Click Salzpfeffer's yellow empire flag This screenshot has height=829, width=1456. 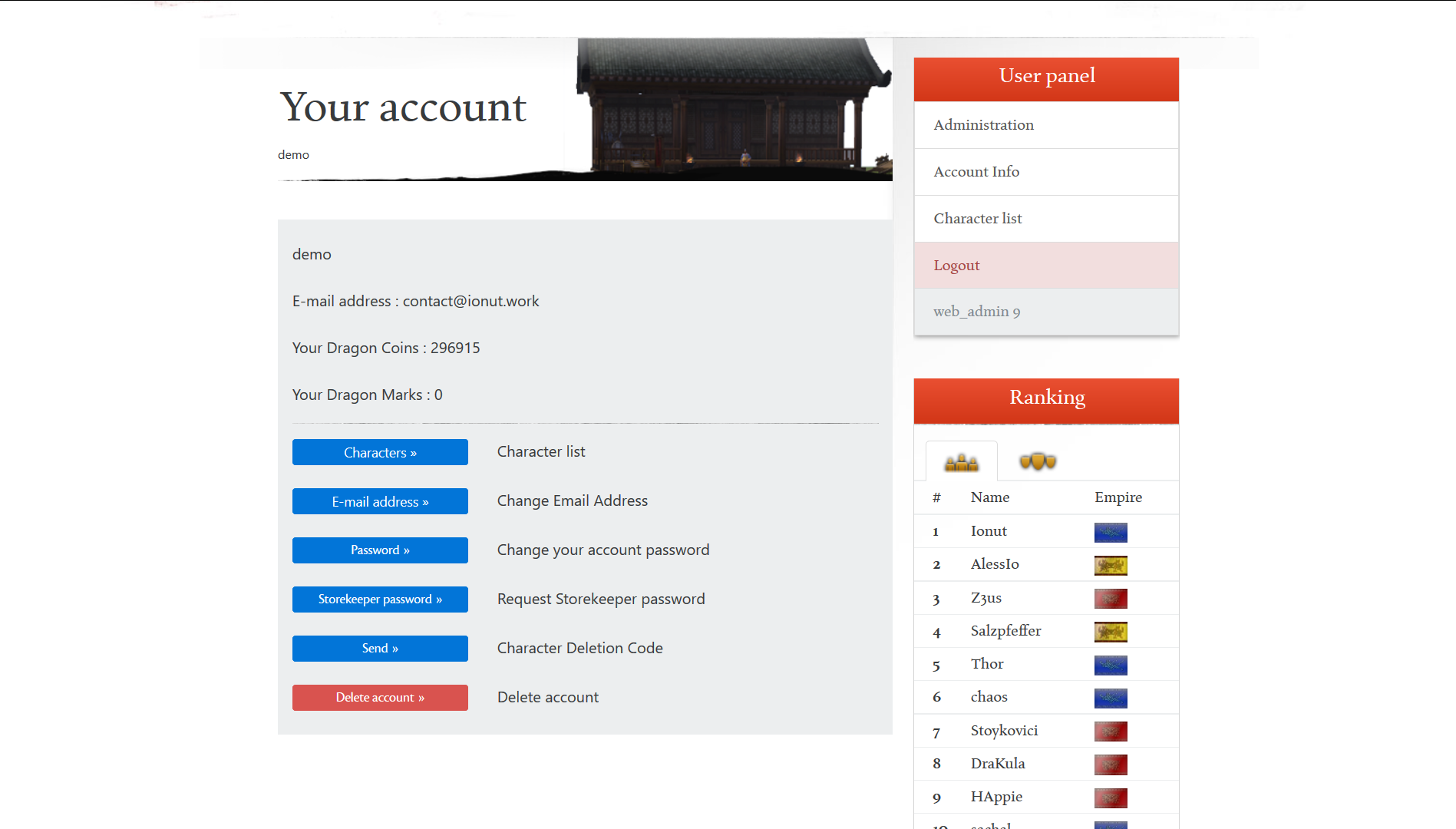coord(1111,632)
